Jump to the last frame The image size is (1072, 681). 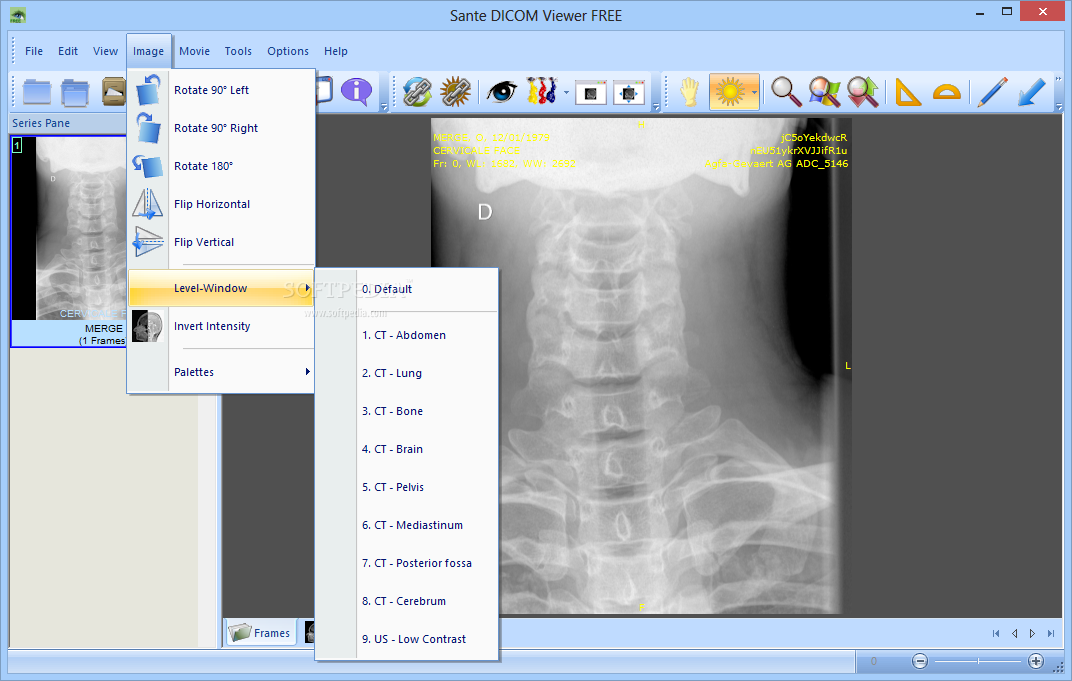1051,634
